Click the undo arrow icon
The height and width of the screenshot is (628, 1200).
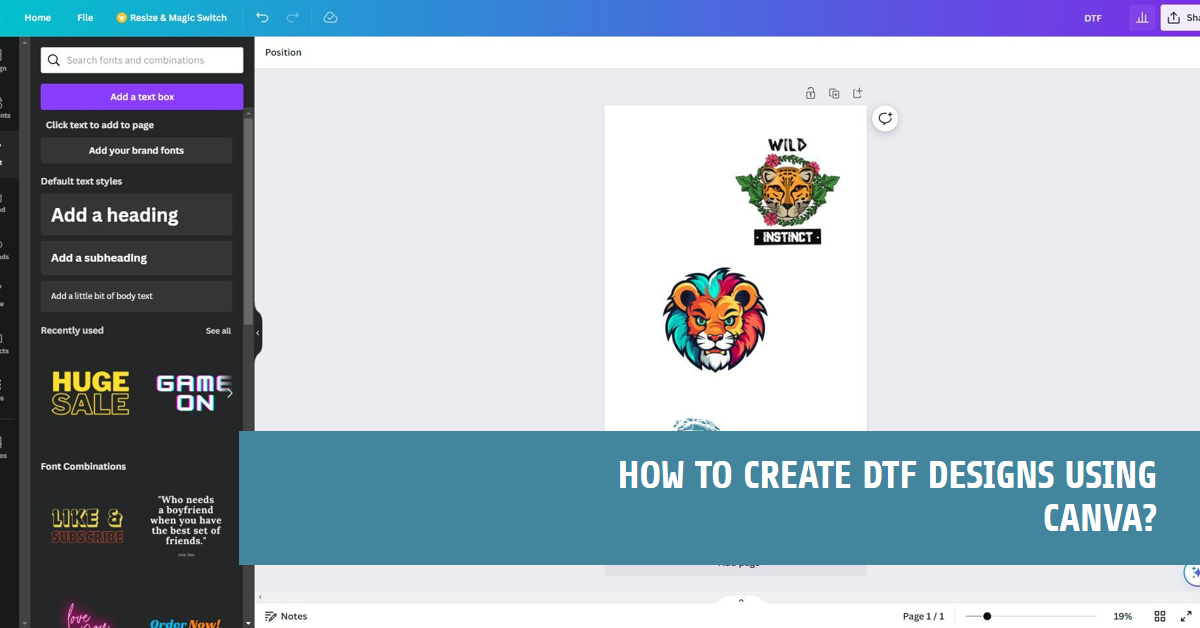262,17
